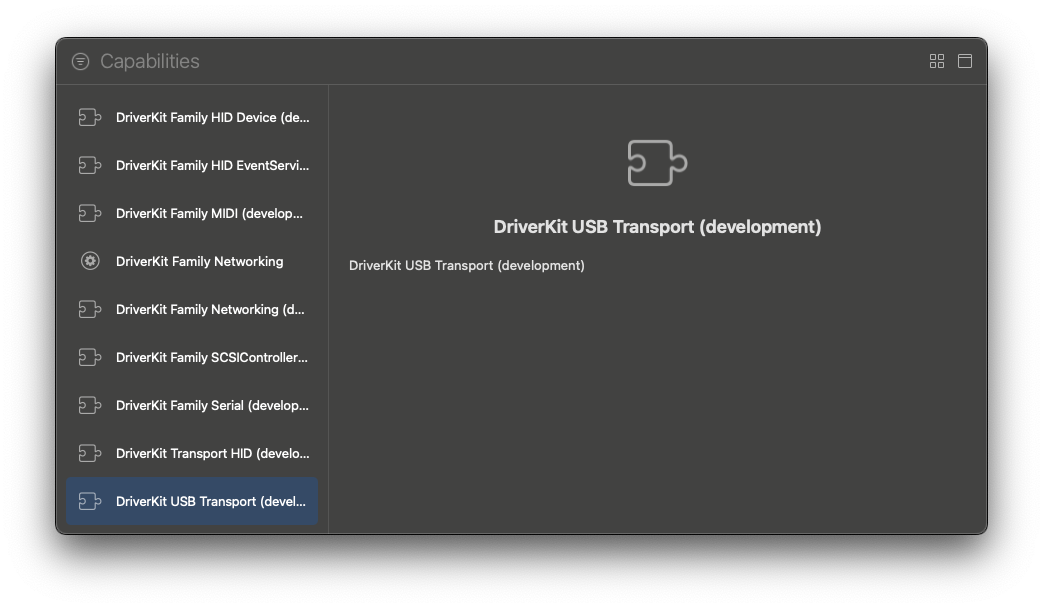Viewport: 1043px width, 608px height.
Task: Click the large puzzle piece icon in detail pane
Action: (657, 163)
